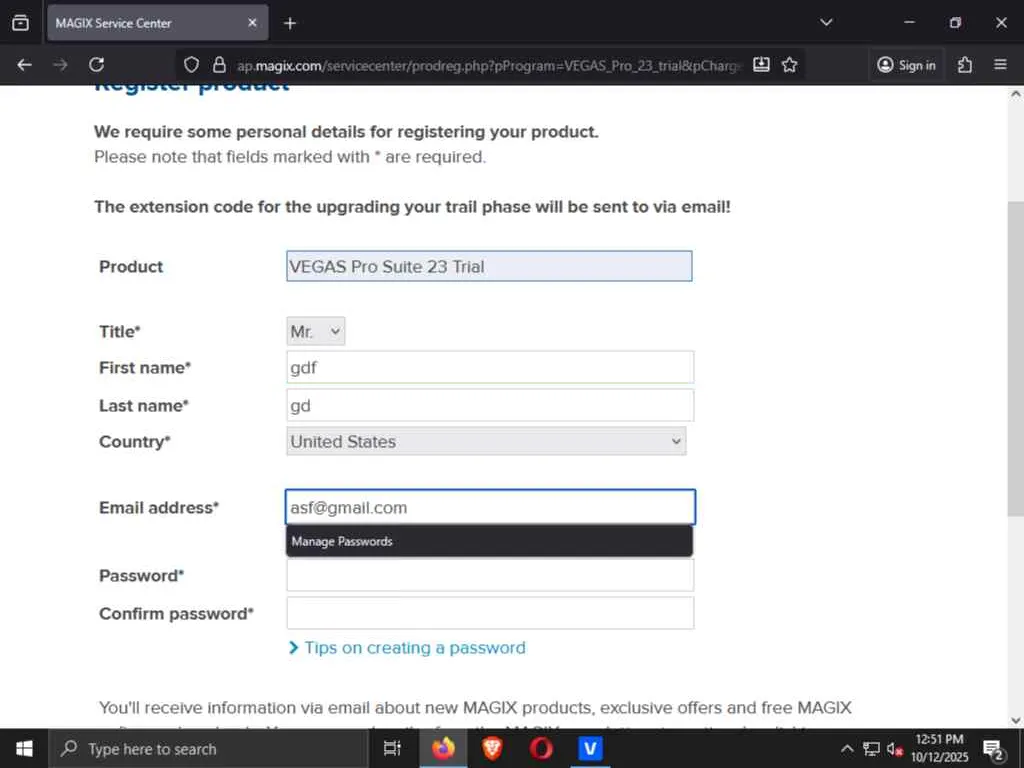Open the clock showing 12:51 PM
The width and height of the screenshot is (1024, 768).
pos(940,748)
